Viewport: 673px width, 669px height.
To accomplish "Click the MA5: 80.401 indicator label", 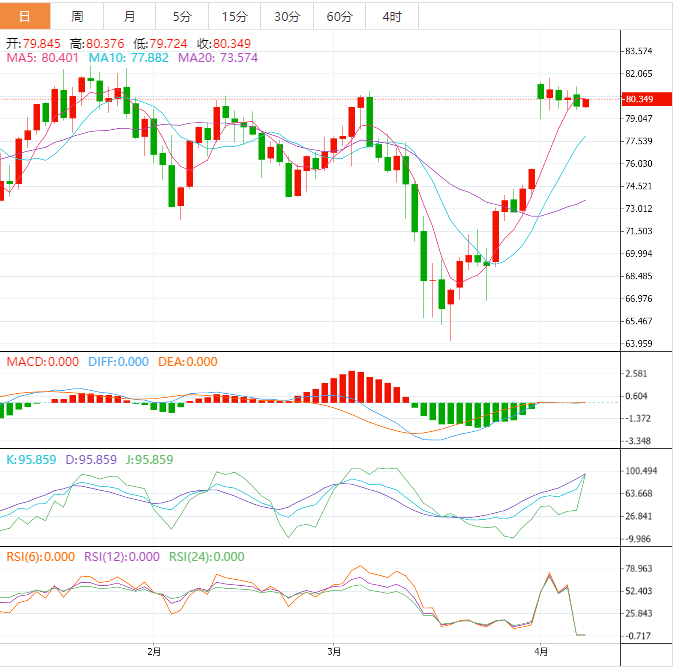I will pos(43,59).
